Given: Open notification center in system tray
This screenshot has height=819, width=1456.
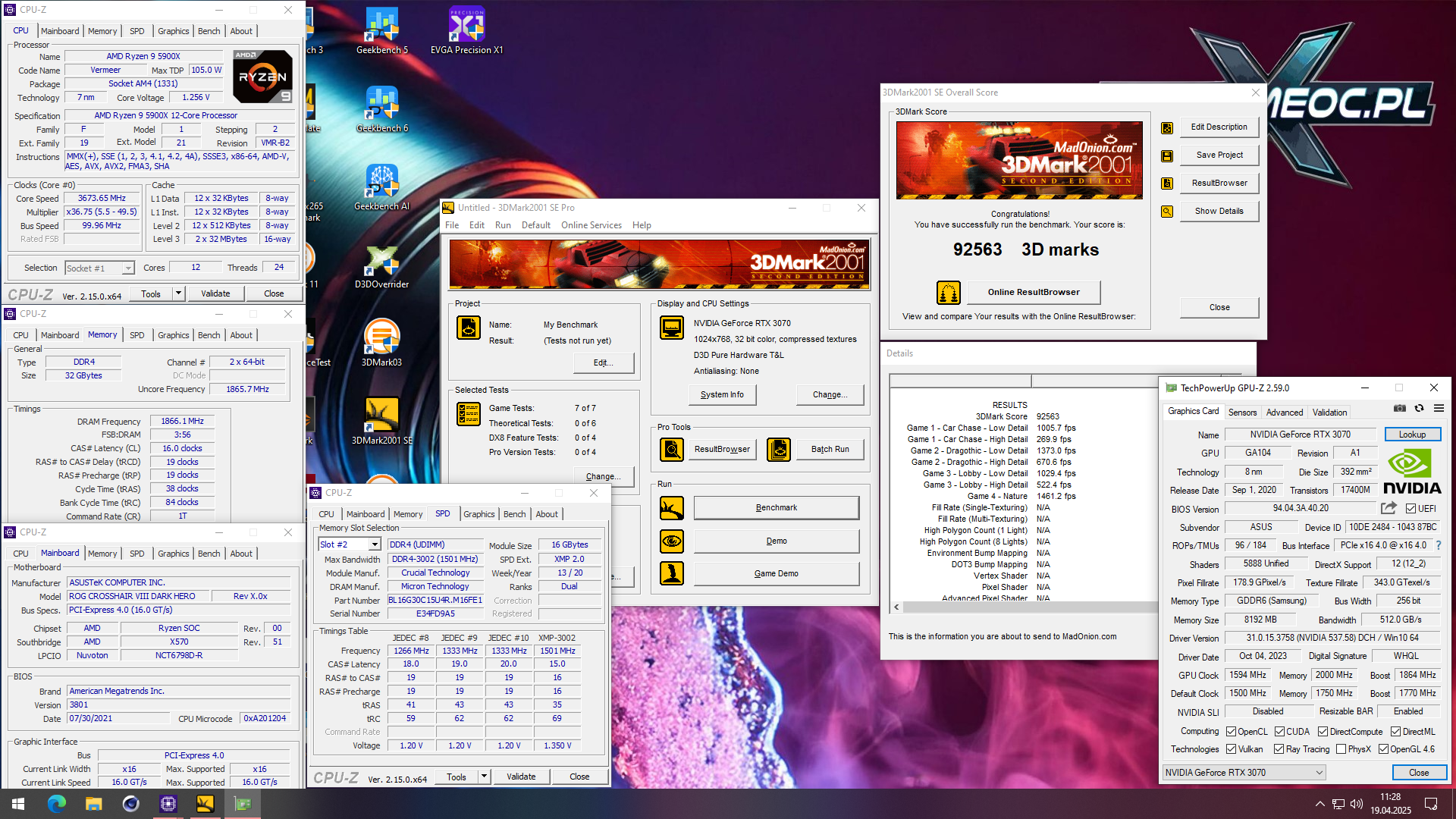Looking at the screenshot, I should [x=1431, y=804].
